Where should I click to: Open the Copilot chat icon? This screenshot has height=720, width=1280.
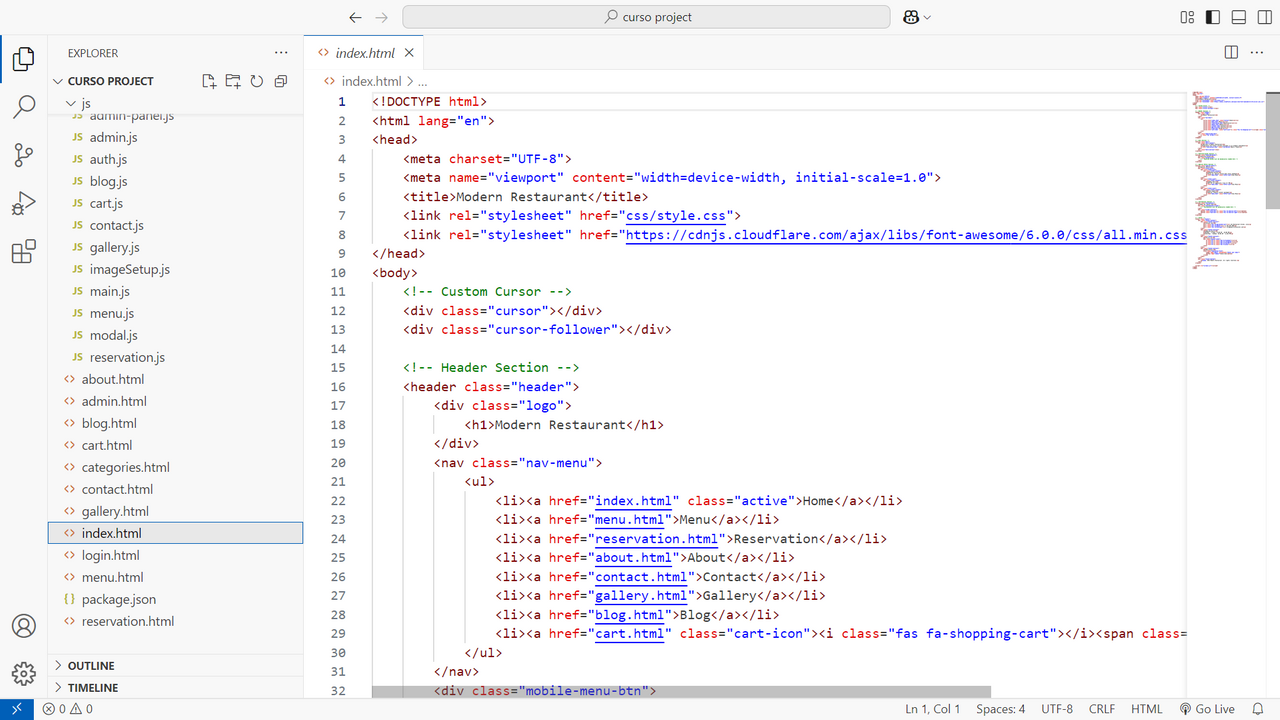coord(910,17)
